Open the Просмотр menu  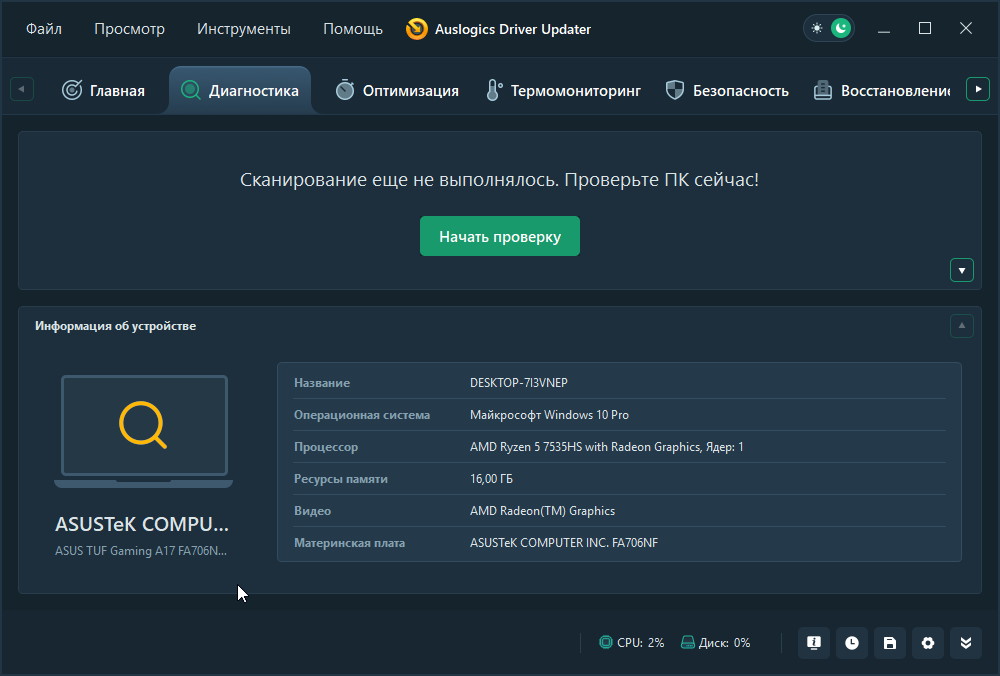pyautogui.click(x=129, y=29)
